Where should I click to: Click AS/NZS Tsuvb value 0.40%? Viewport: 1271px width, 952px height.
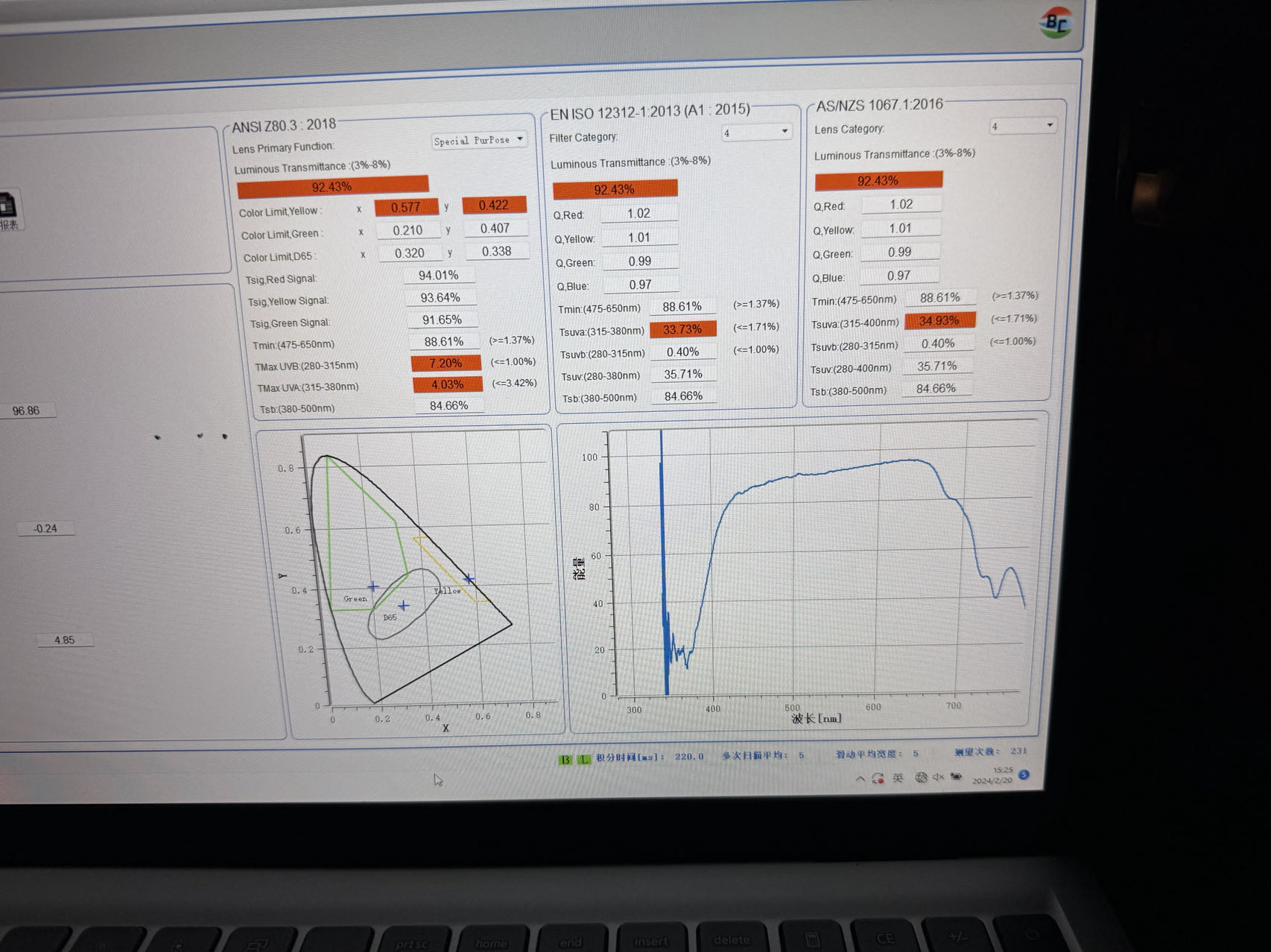(x=938, y=343)
